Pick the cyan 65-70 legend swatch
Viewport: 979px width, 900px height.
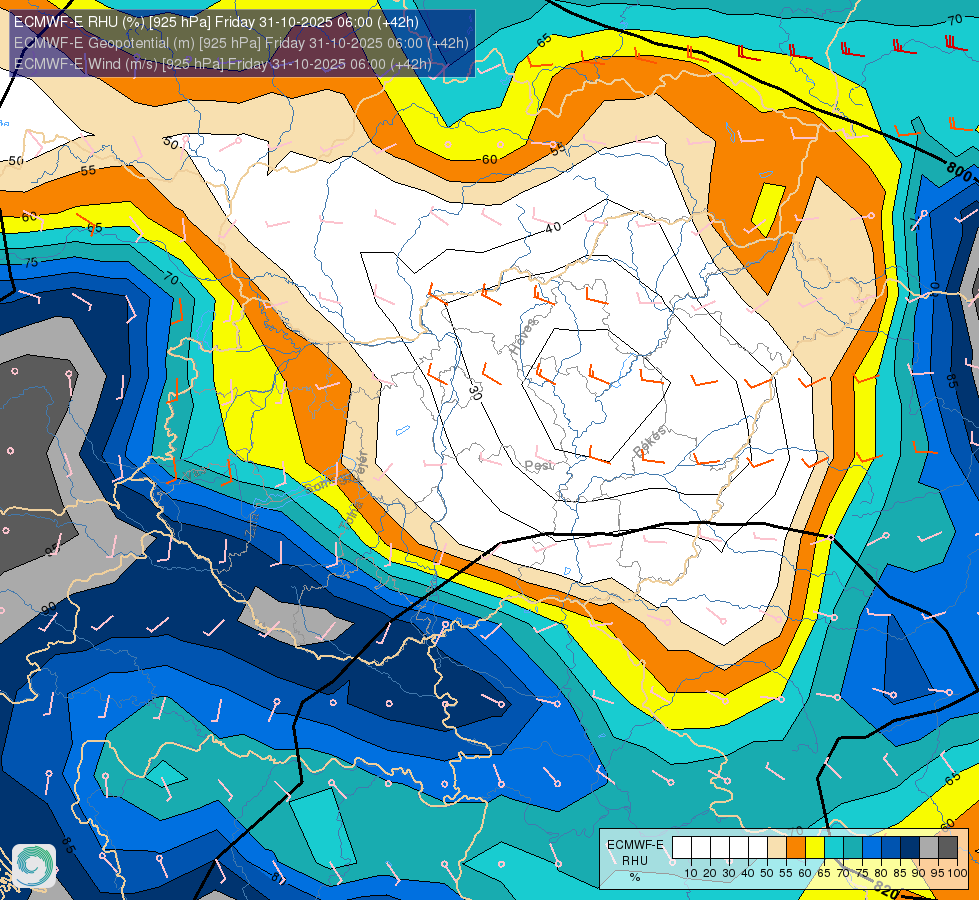834,848
